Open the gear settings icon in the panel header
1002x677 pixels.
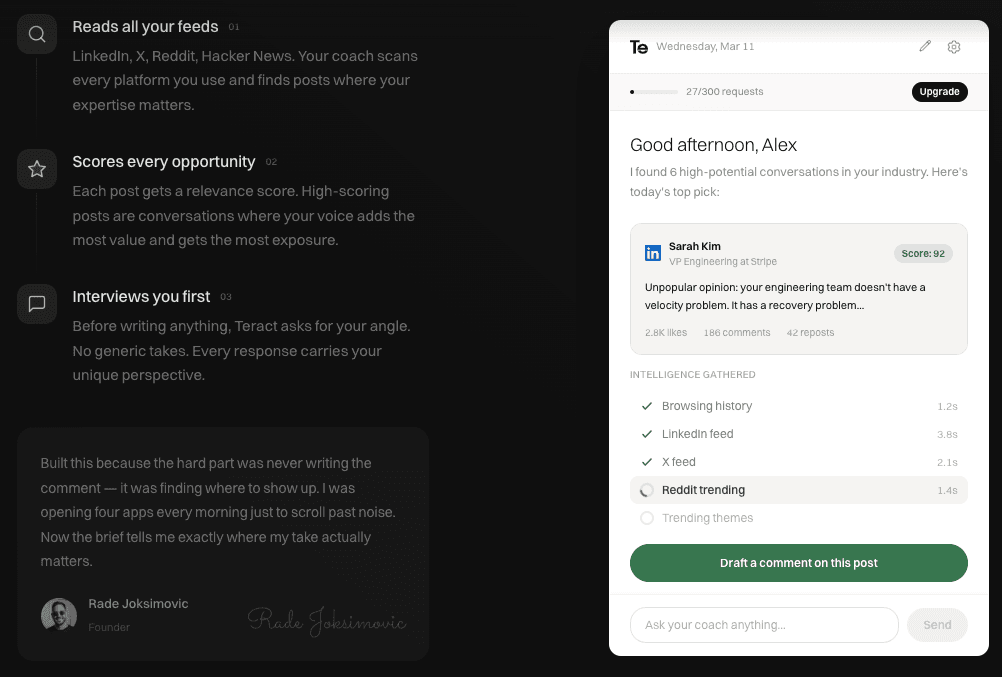953,47
